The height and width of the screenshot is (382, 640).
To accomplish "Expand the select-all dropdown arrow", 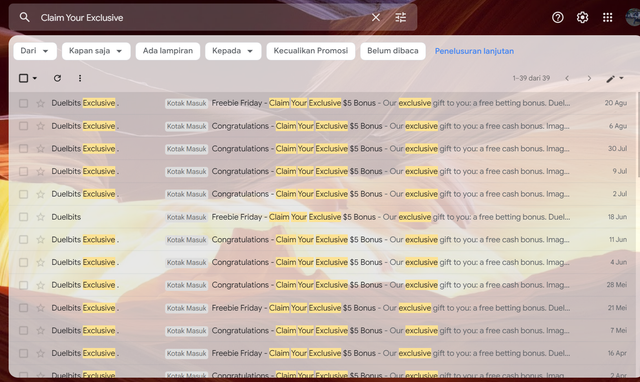I will (35, 78).
